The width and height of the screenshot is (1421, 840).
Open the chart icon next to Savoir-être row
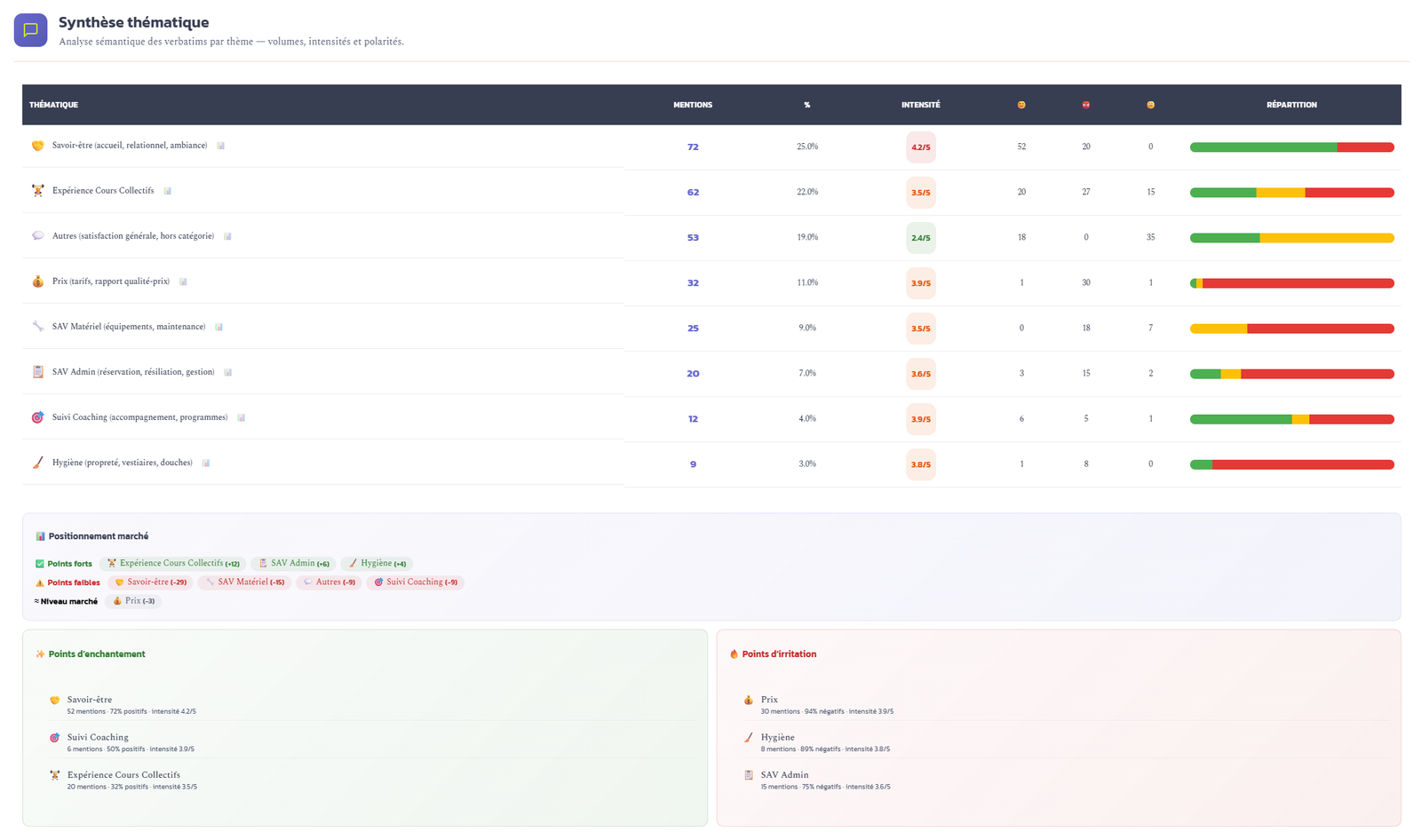(221, 146)
